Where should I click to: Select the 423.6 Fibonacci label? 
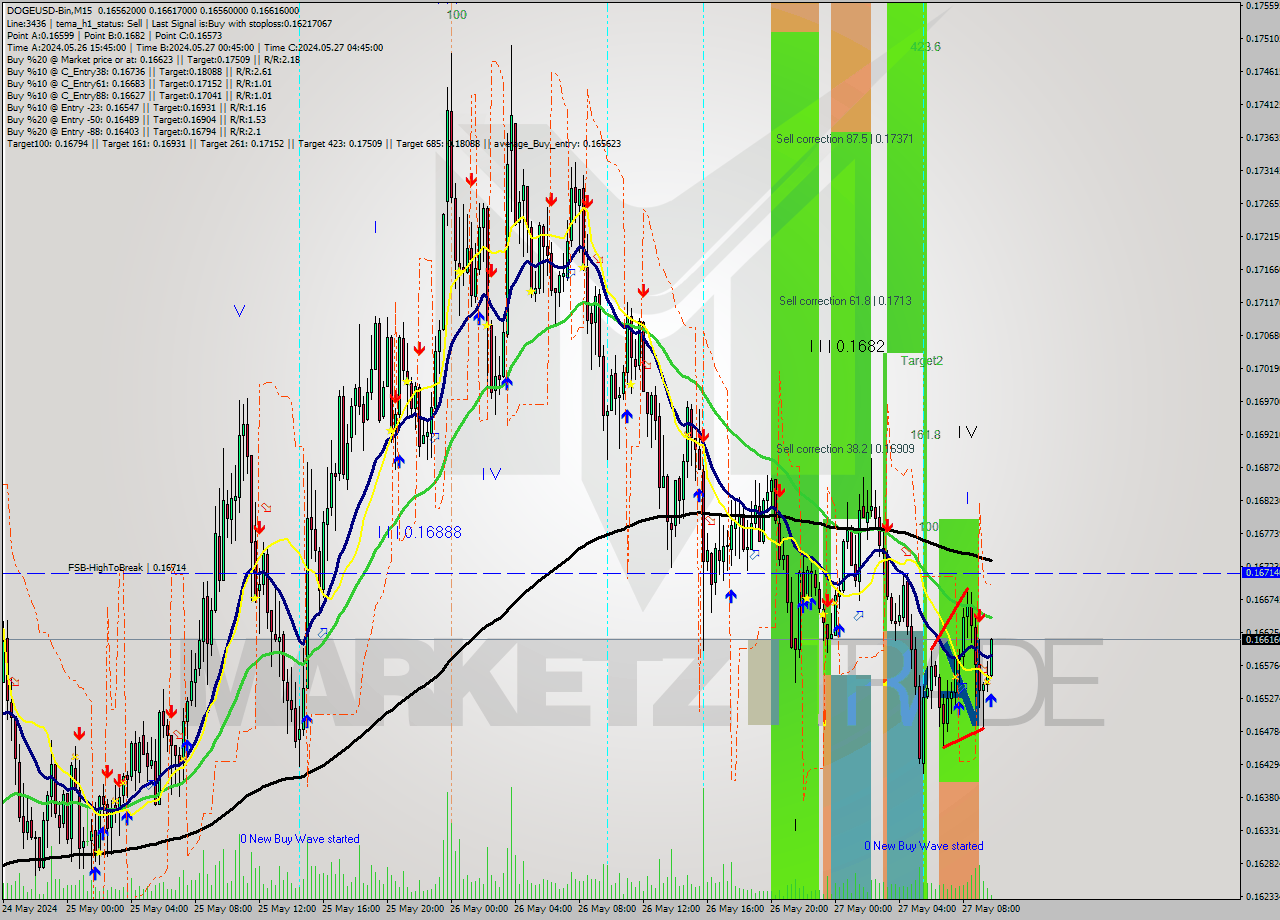click(925, 47)
